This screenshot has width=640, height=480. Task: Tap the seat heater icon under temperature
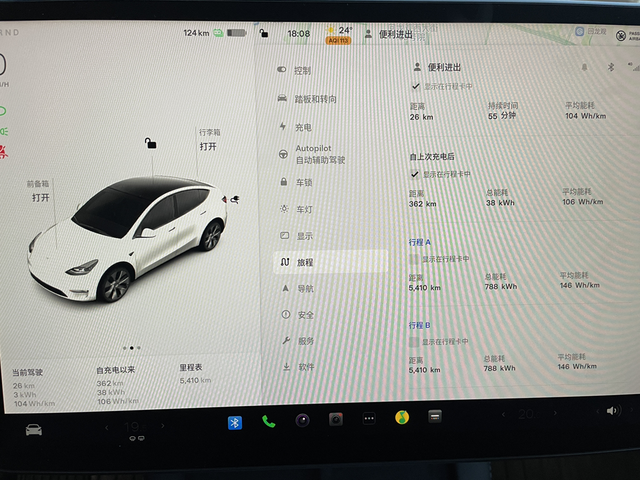coord(137,438)
